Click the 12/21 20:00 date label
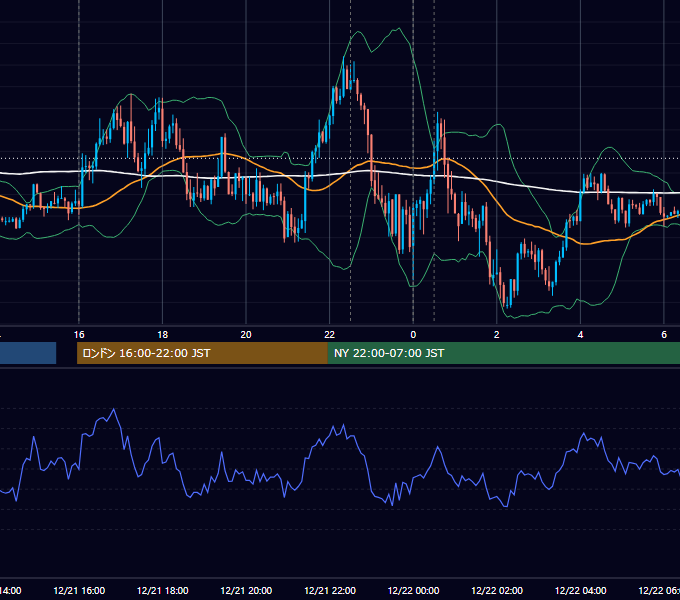680x600 pixels. 246,591
